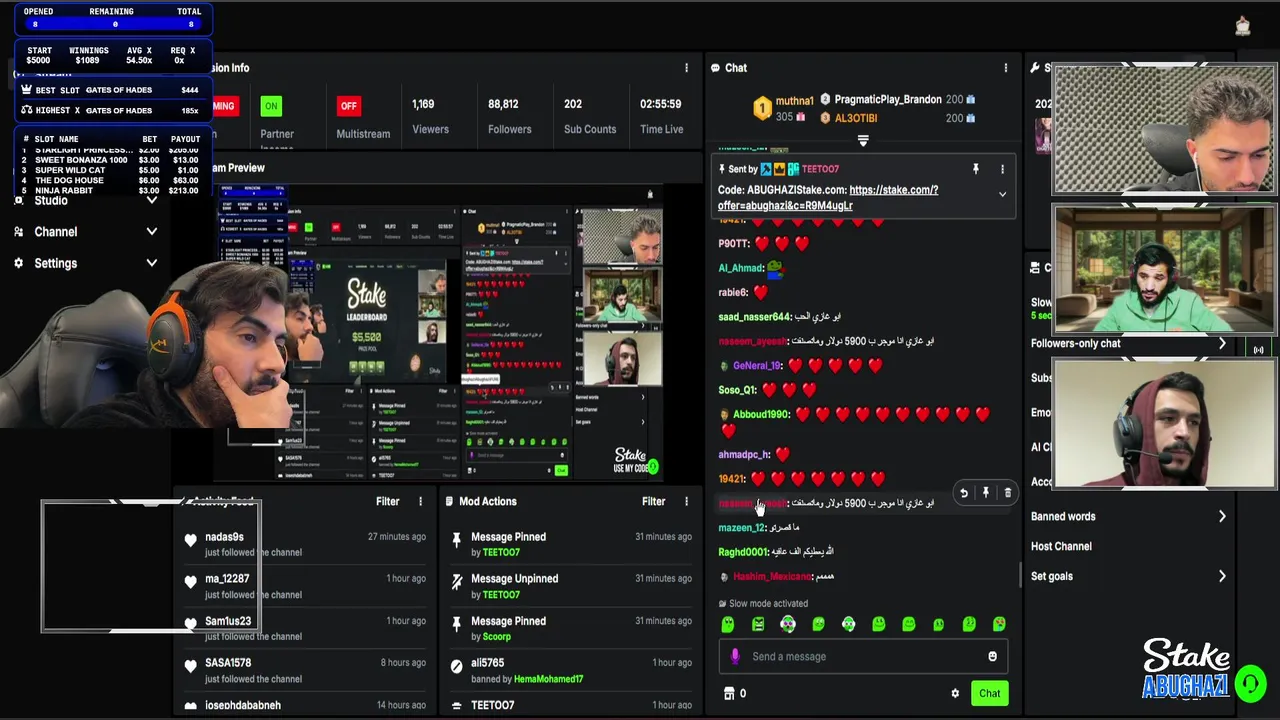Open the Set goals settings arrow
The image size is (1280, 720).
tap(1222, 577)
